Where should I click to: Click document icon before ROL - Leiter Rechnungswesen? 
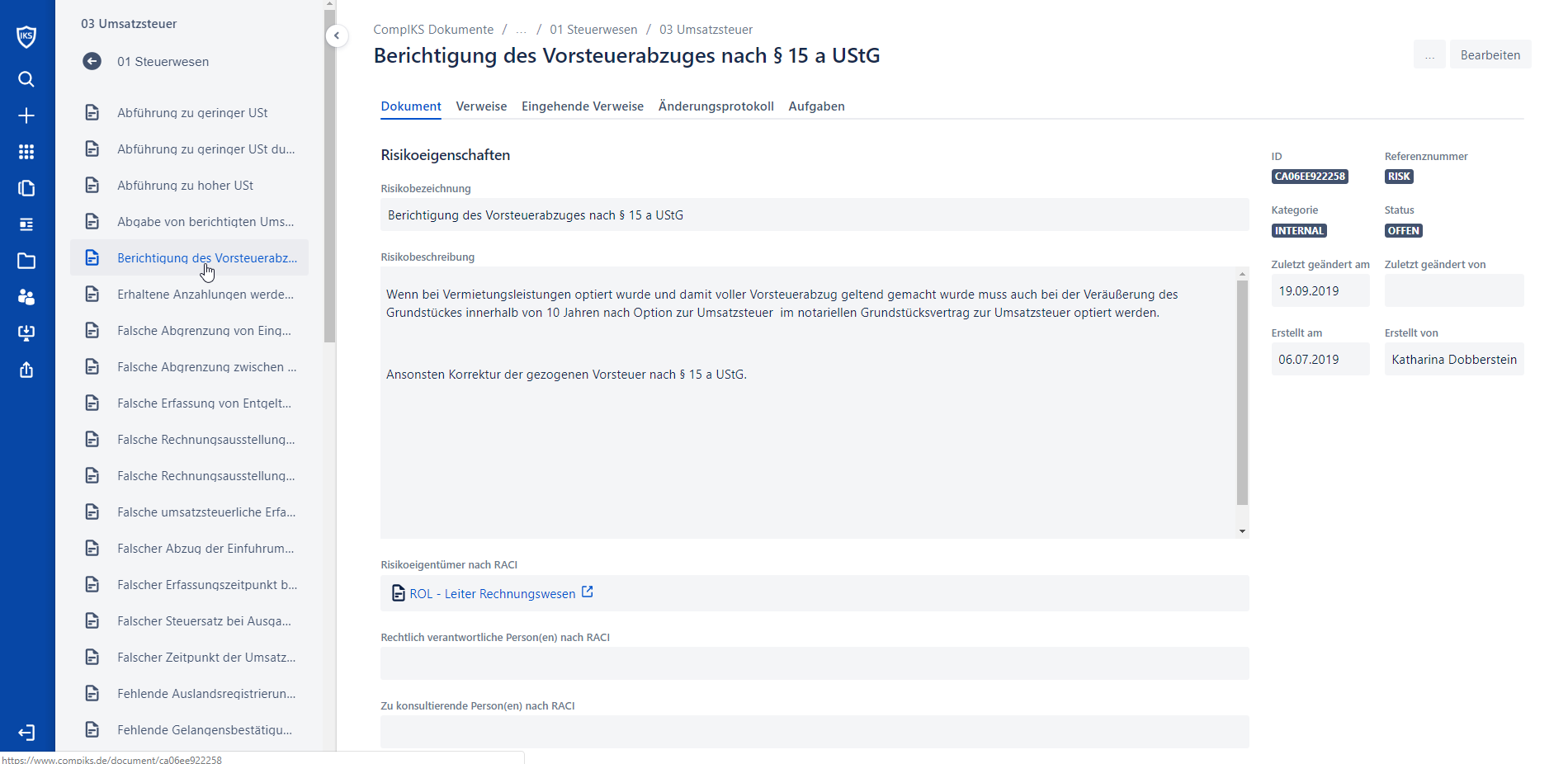[x=399, y=593]
